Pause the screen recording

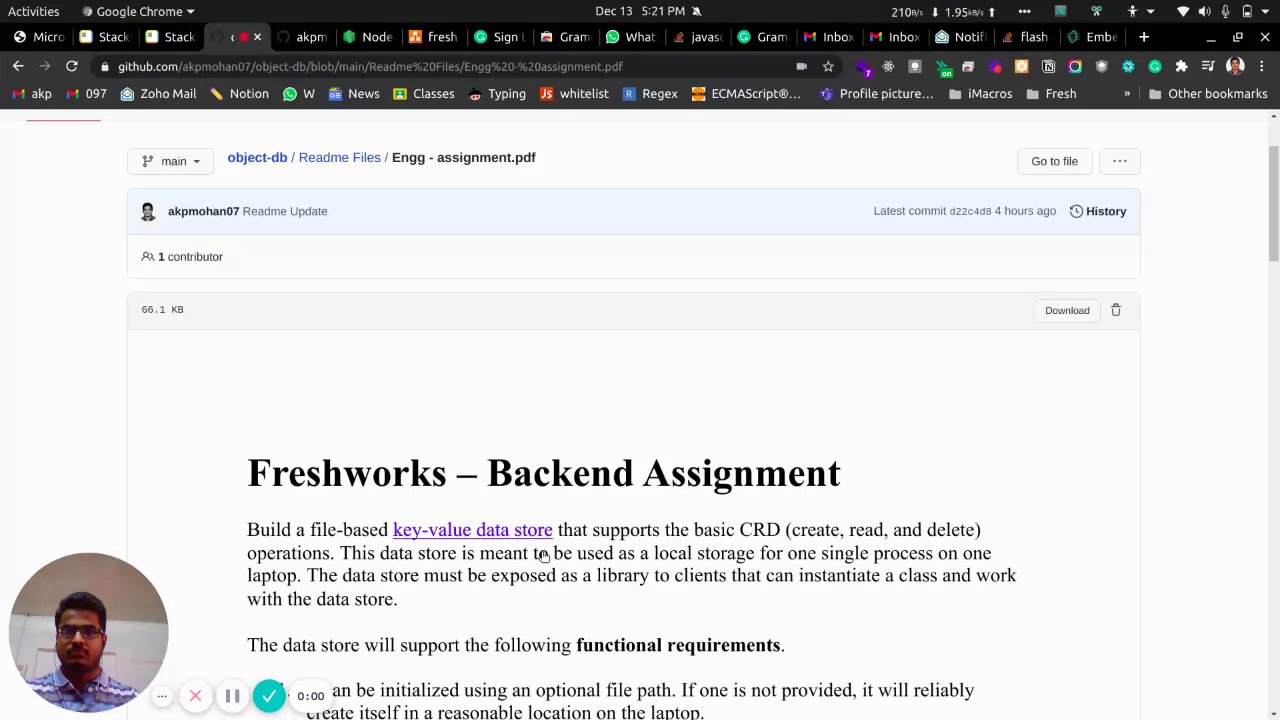click(x=232, y=696)
